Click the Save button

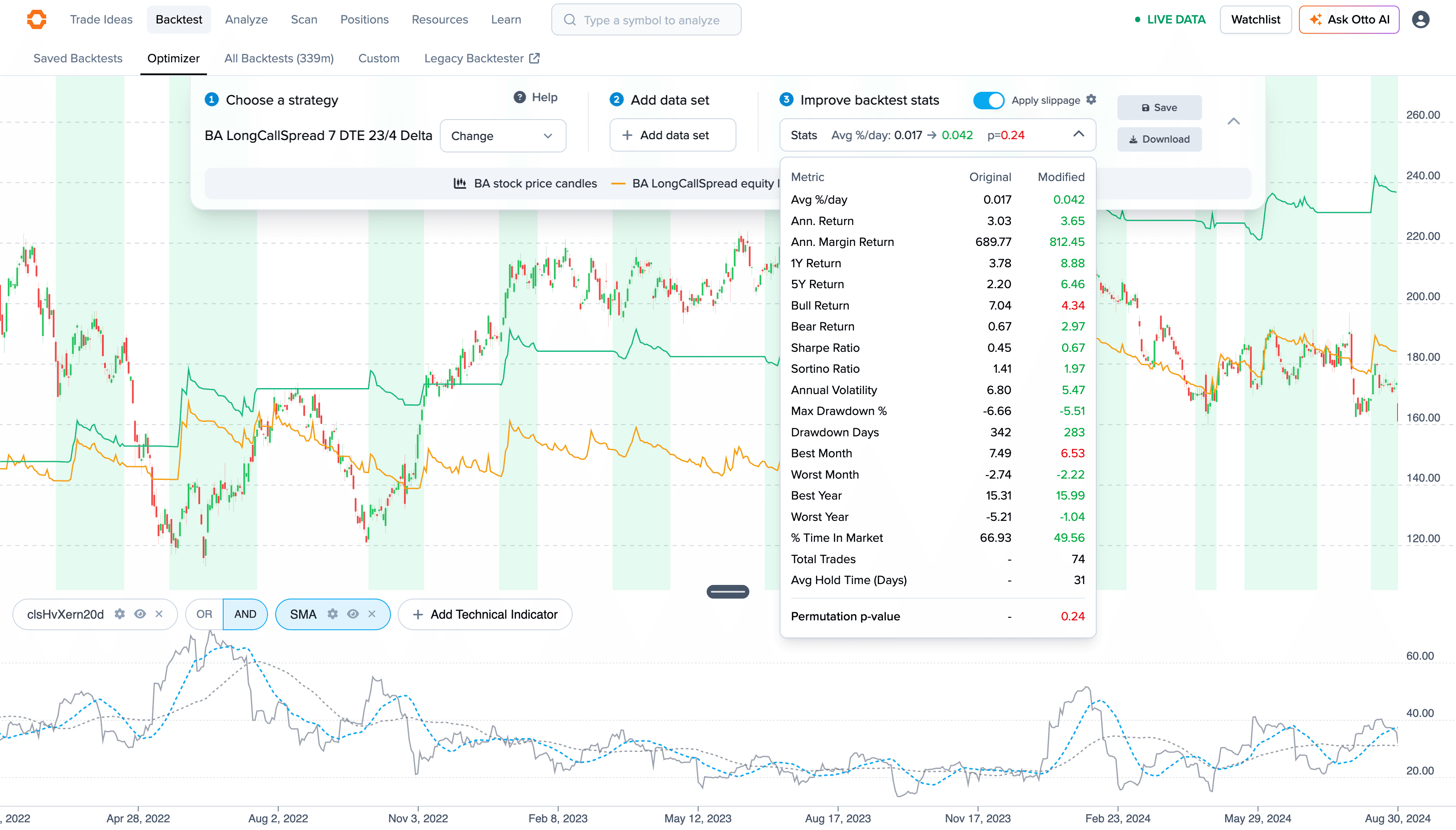pyautogui.click(x=1159, y=107)
